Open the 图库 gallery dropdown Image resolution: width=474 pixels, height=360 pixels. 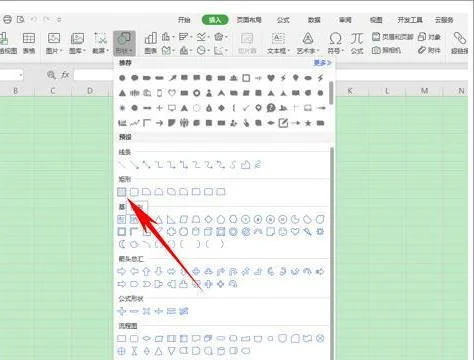coord(77,43)
